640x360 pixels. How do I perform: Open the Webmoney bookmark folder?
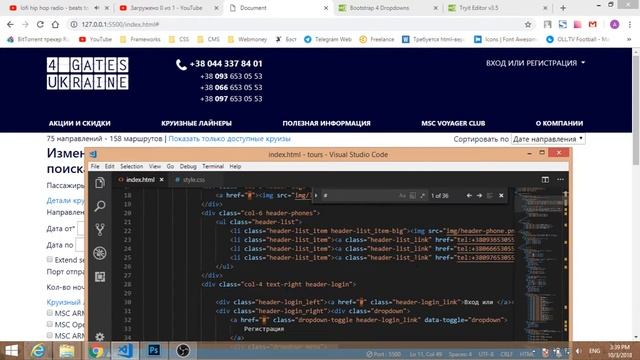247,39
